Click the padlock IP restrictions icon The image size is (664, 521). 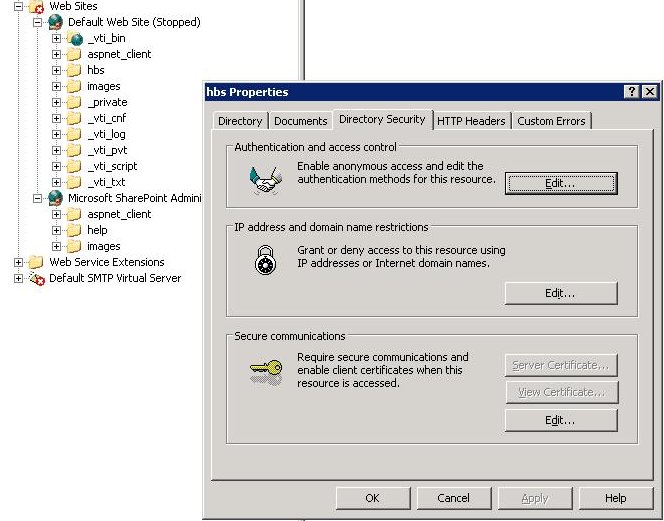[265, 260]
